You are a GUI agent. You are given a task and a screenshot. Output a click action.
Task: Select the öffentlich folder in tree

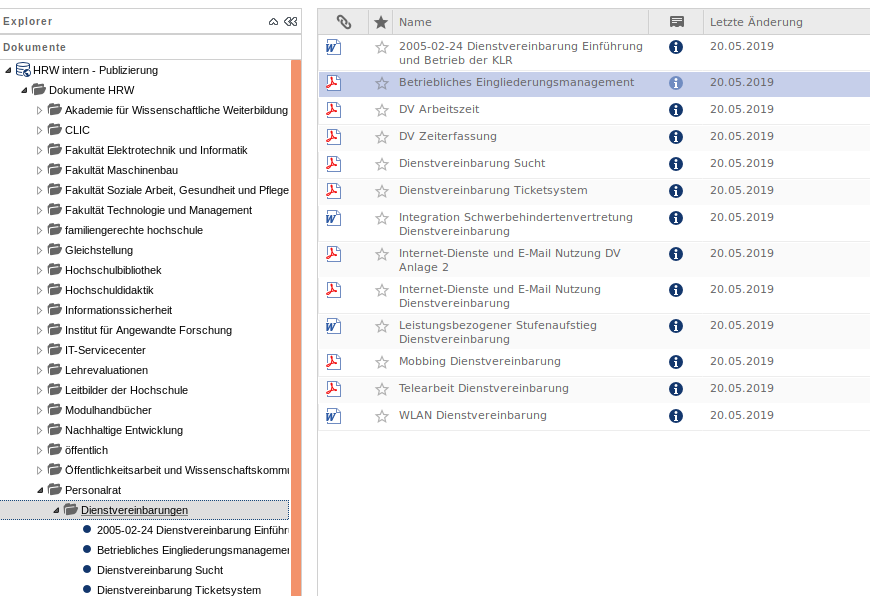87,450
